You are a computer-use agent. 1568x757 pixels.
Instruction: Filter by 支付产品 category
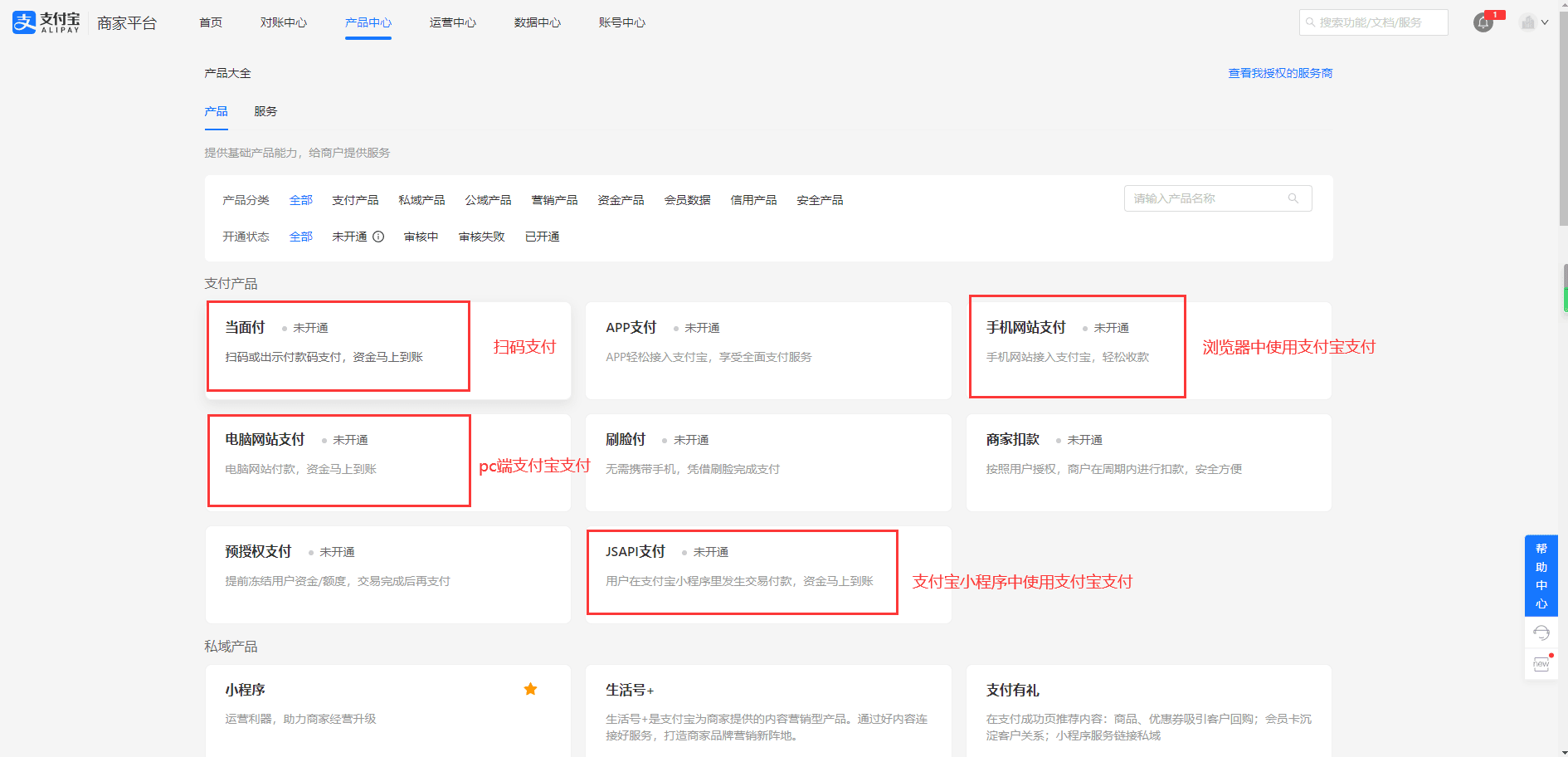[x=355, y=200]
